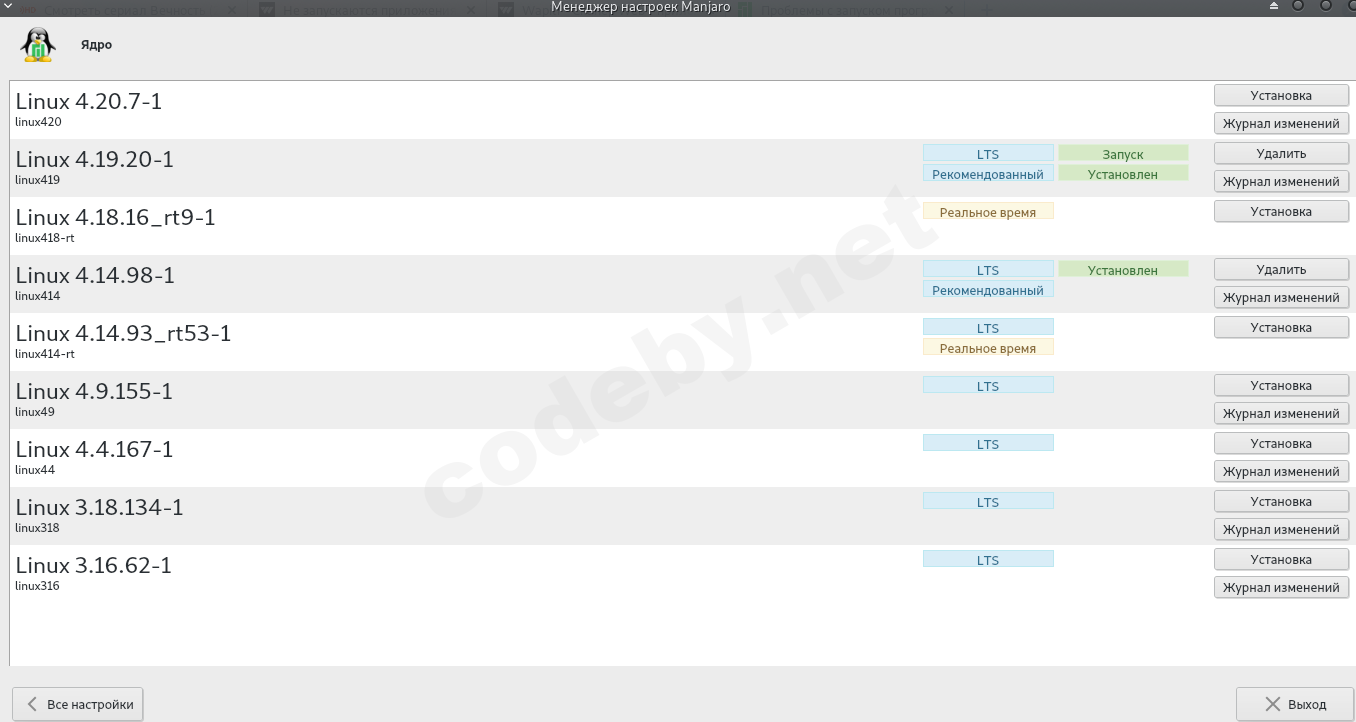
Task: Click package name "linux49"
Action: click(35, 412)
